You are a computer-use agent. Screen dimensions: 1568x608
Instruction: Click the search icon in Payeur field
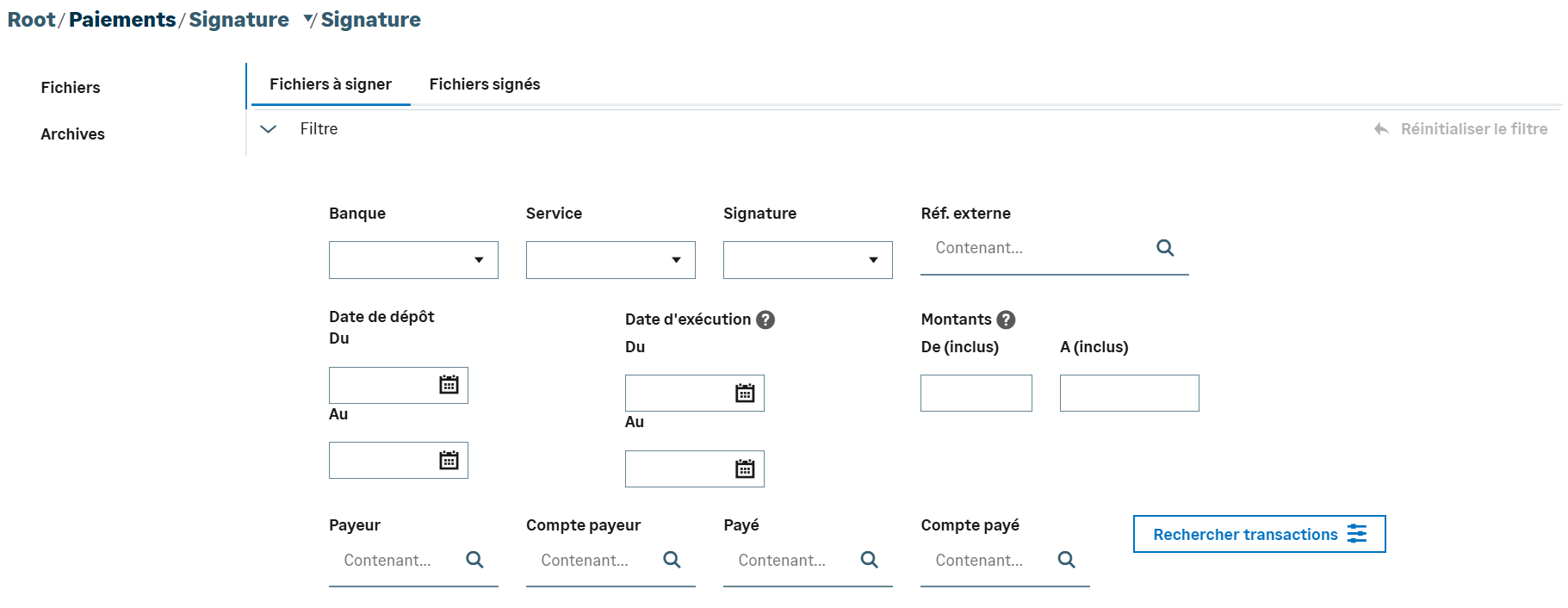pyautogui.click(x=474, y=560)
